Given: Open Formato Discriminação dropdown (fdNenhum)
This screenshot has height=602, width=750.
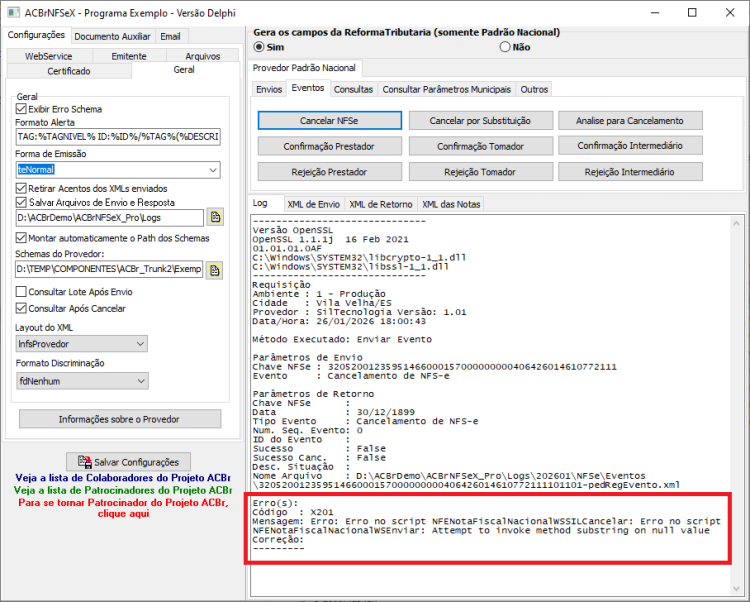Looking at the screenshot, I should [82, 381].
